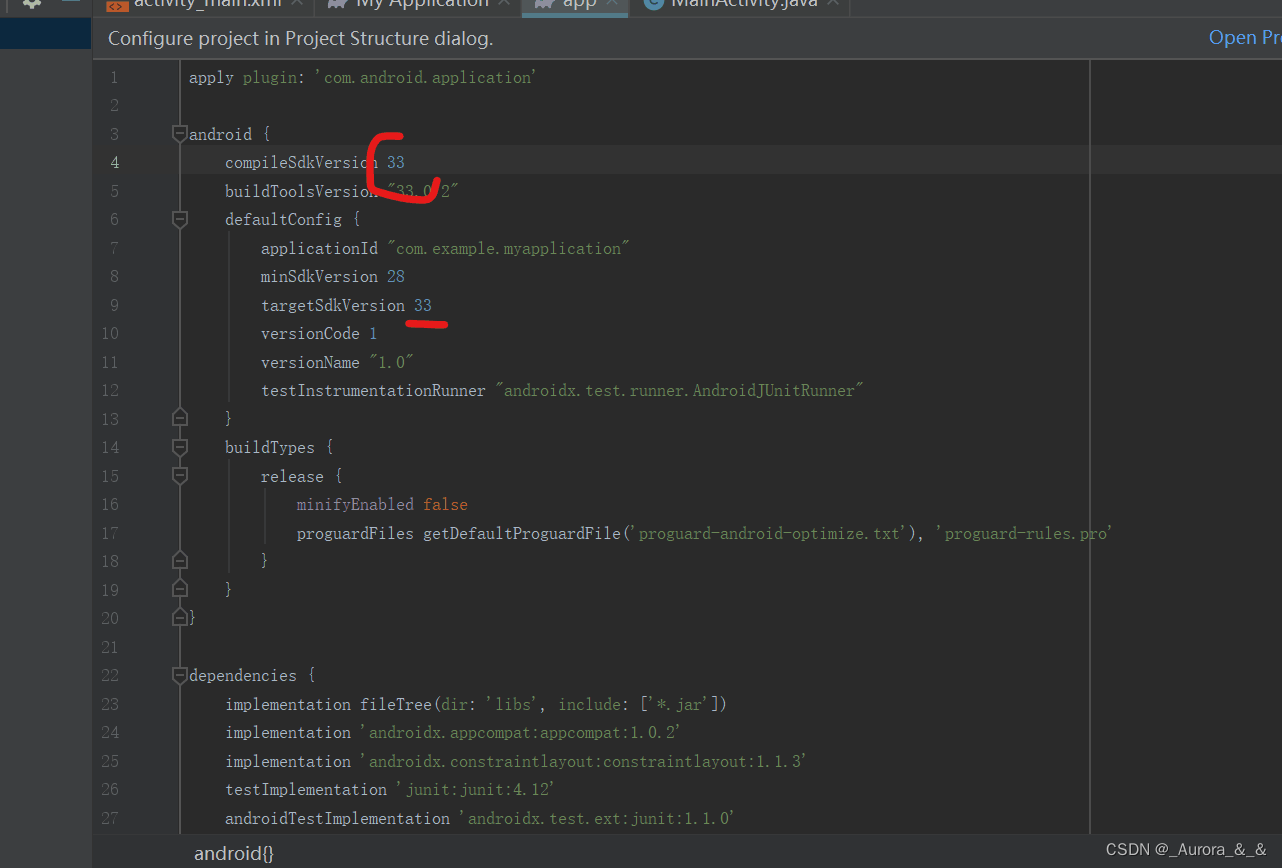Close the app editor tab
Screen dimensions: 1282x868
click(612, 4)
